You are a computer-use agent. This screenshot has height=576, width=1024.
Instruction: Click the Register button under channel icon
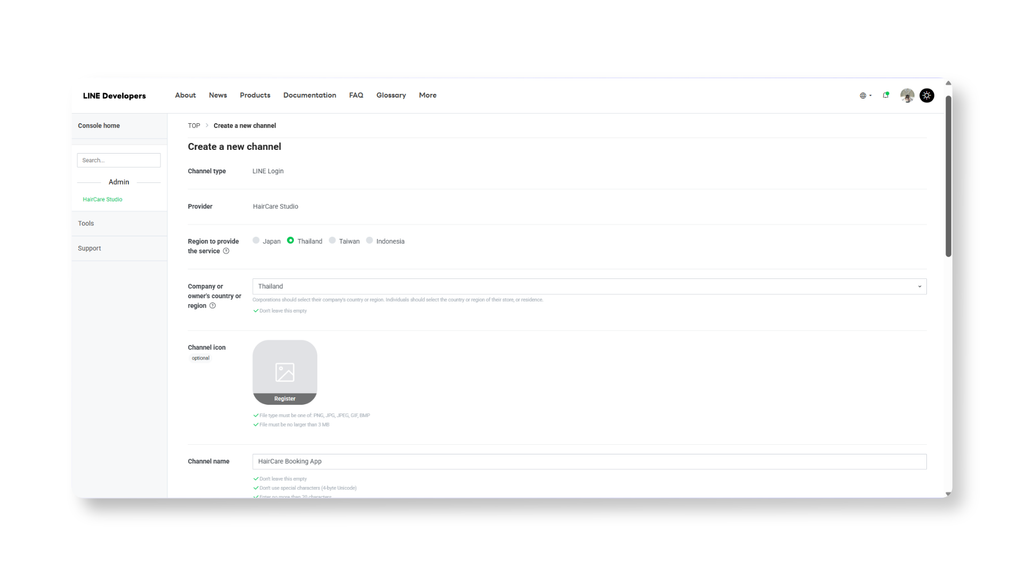pyautogui.click(x=285, y=398)
